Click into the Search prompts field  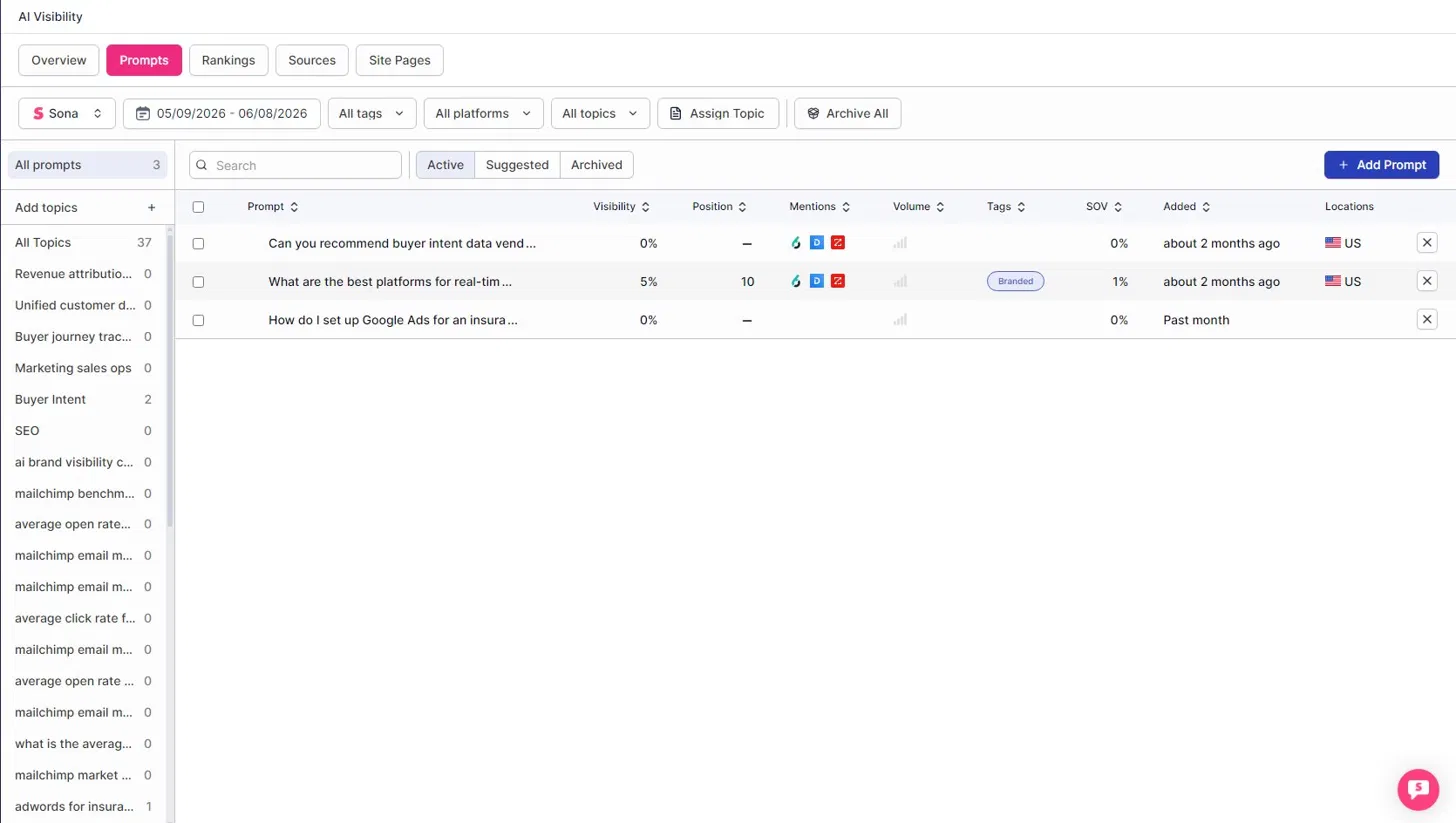(x=295, y=165)
